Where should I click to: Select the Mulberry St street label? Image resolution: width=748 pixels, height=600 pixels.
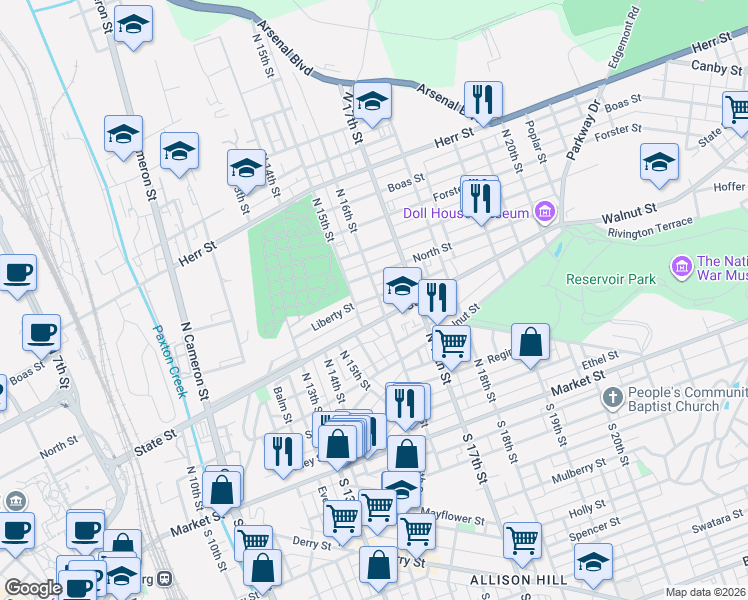click(579, 470)
